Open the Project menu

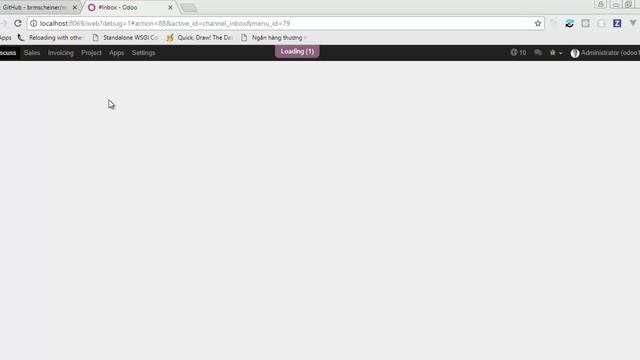pos(91,53)
